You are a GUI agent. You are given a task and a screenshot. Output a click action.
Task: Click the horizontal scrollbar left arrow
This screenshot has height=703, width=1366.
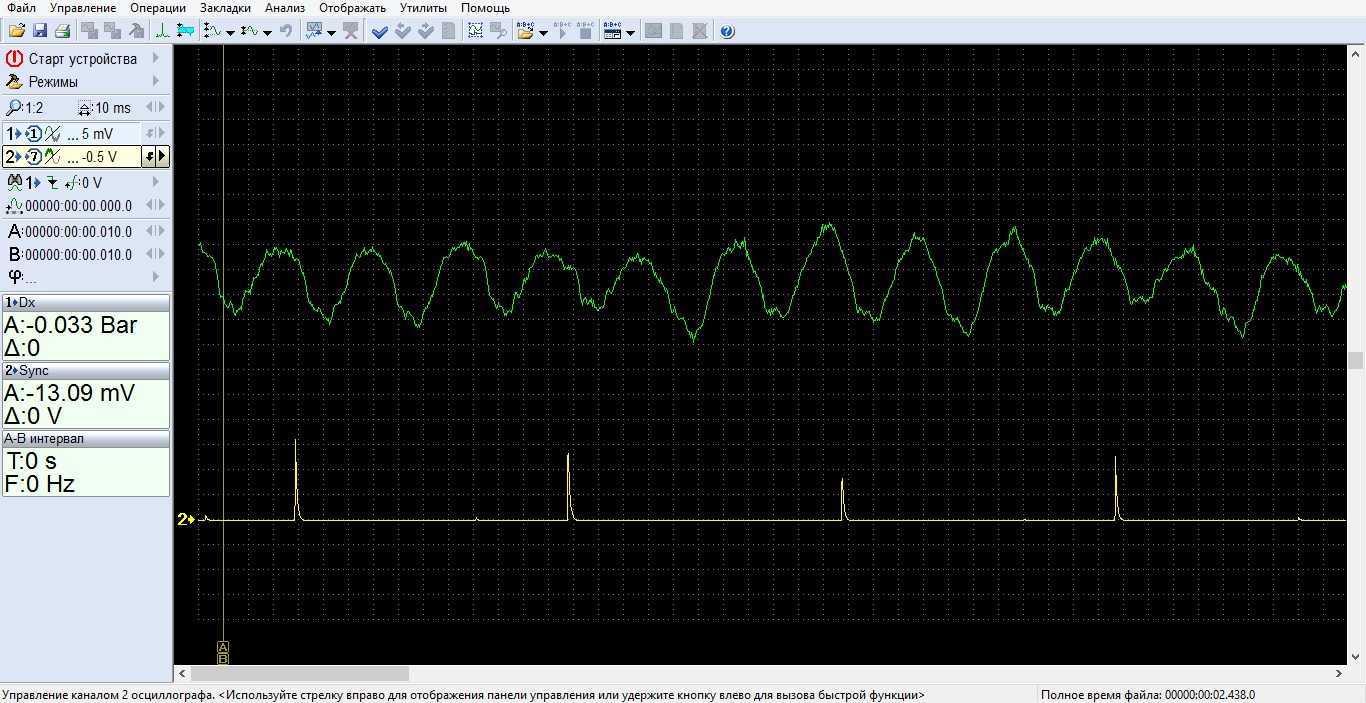click(182, 674)
